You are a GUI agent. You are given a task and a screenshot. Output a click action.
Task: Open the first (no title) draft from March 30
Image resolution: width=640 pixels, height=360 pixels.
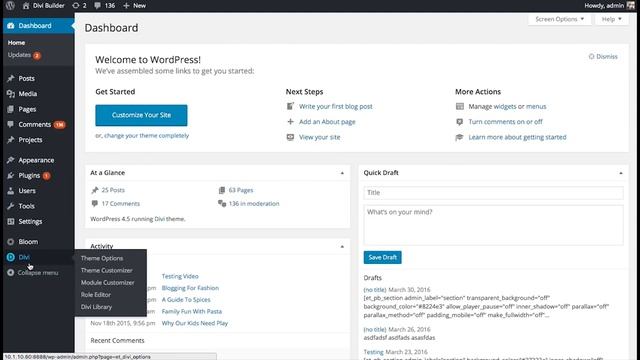coord(375,290)
